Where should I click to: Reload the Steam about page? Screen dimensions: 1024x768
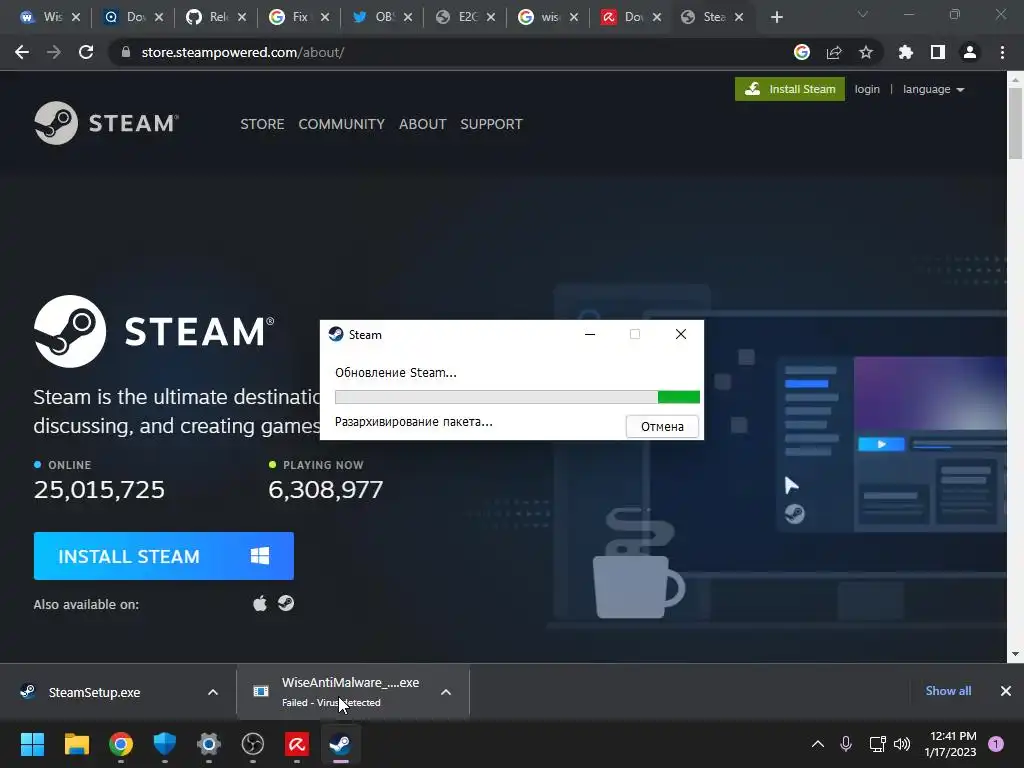[86, 52]
